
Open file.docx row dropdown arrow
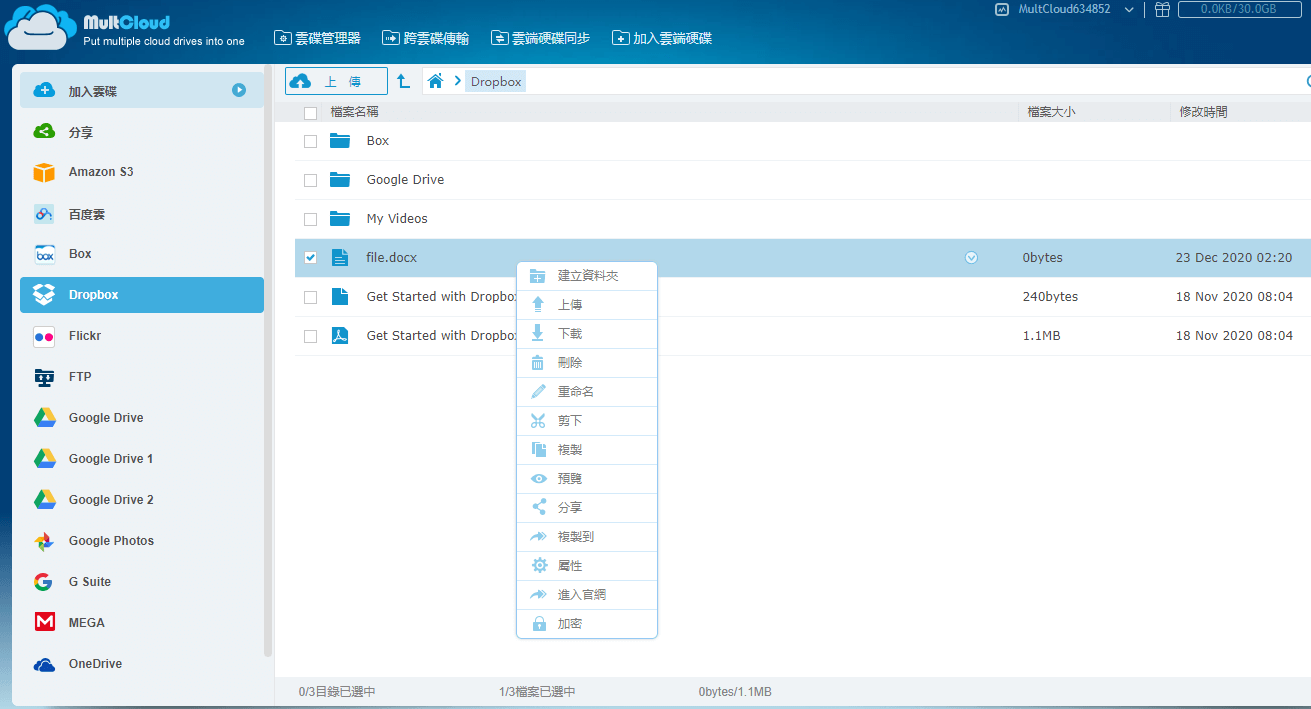[x=971, y=258]
